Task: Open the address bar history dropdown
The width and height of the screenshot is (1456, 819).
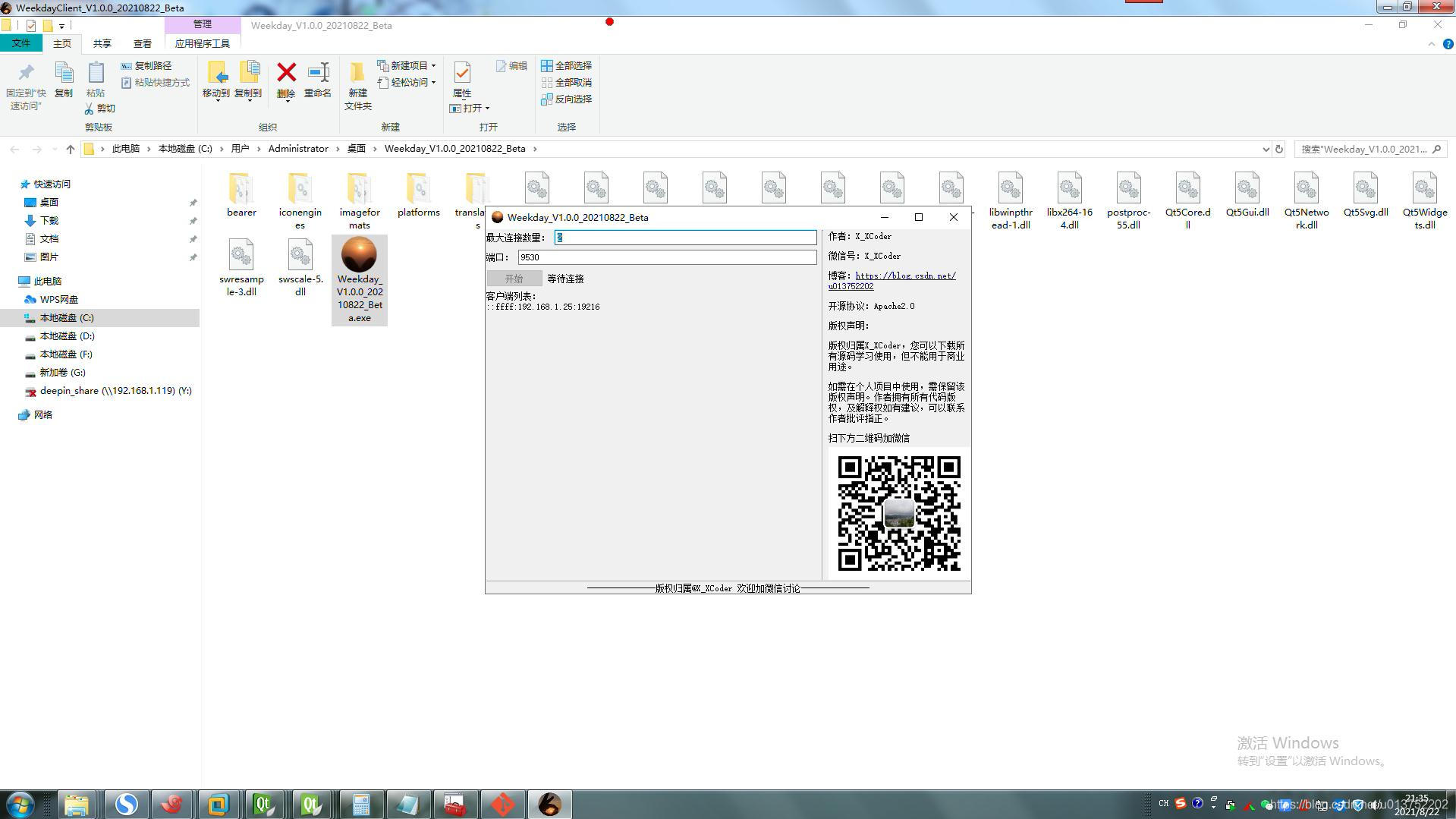Action: click(1266, 149)
